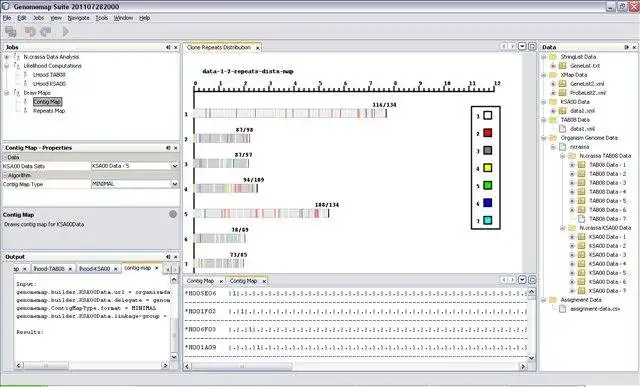Screen dimensions: 640x387
Task: Click the ncrassa document icon
Action: [x=562, y=147]
